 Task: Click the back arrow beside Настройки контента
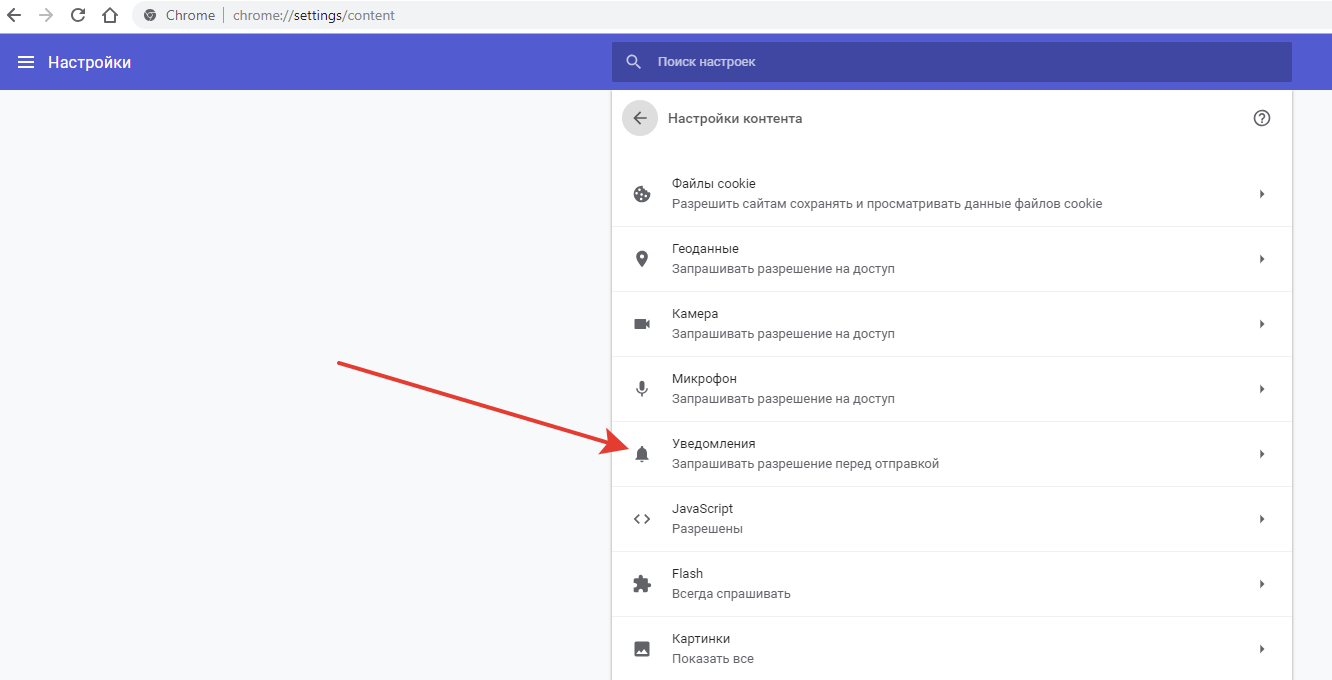[x=640, y=118]
